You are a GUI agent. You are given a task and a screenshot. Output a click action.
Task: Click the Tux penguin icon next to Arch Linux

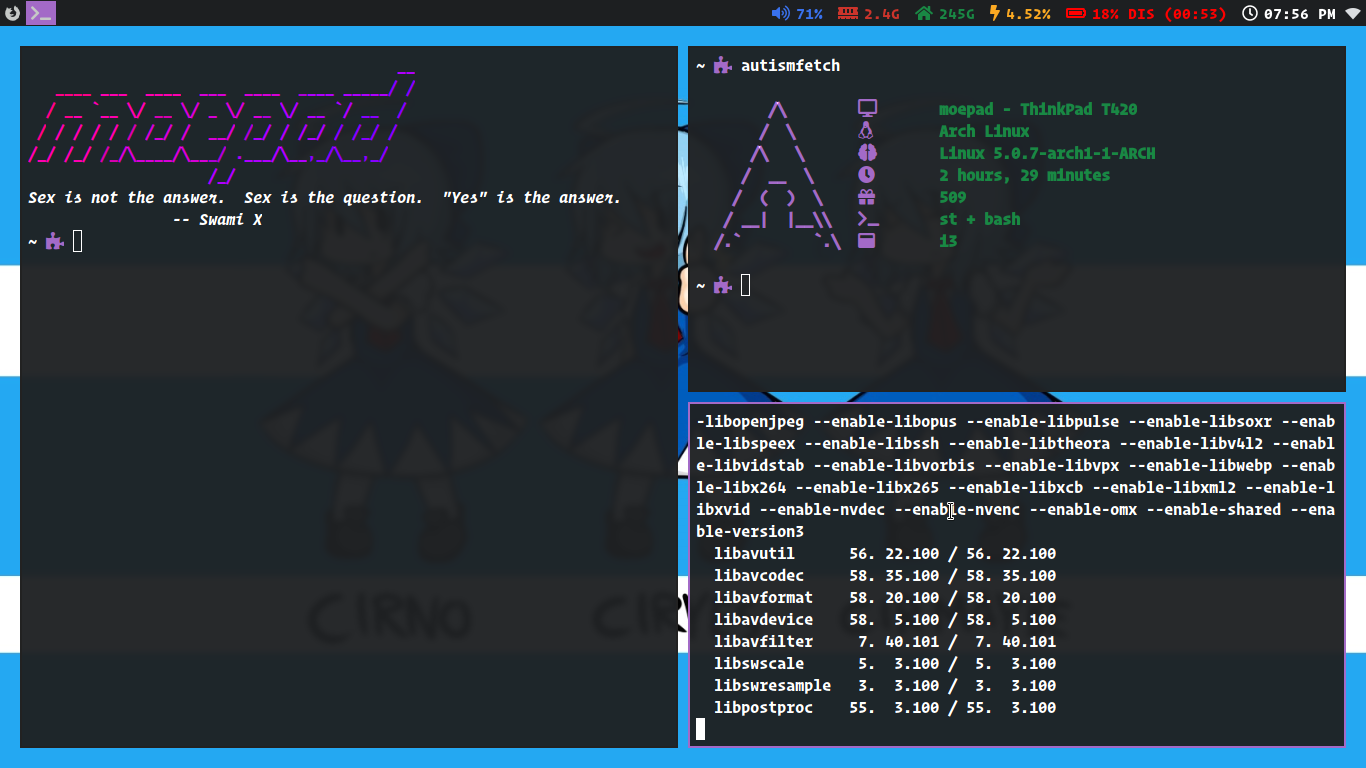[866, 131]
